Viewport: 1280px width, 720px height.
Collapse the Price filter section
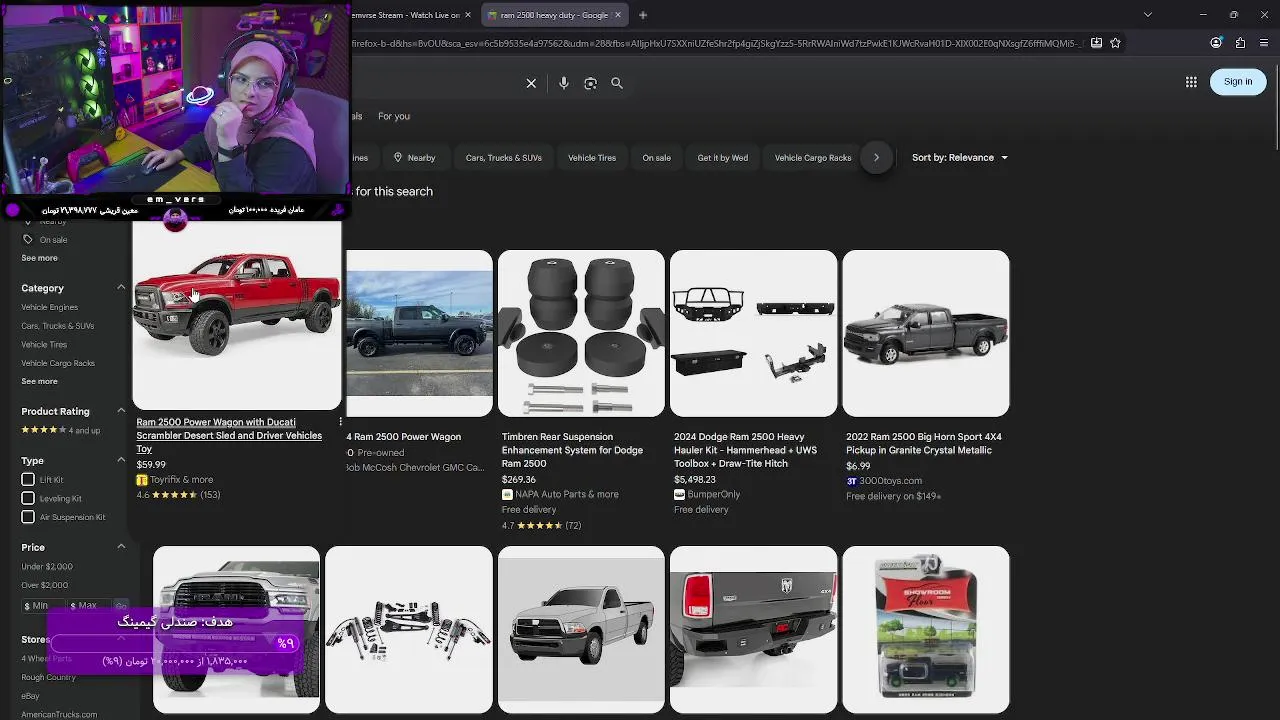pos(121,547)
